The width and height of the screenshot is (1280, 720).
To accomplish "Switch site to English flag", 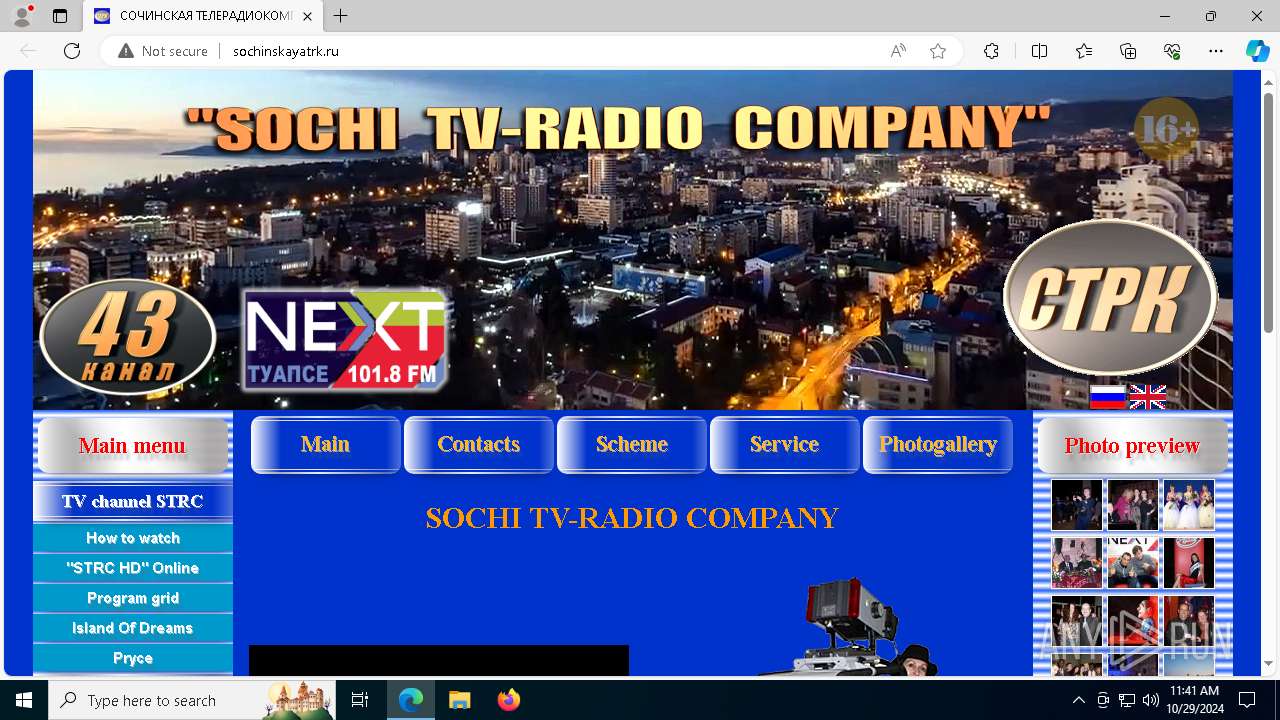I will point(1148,397).
